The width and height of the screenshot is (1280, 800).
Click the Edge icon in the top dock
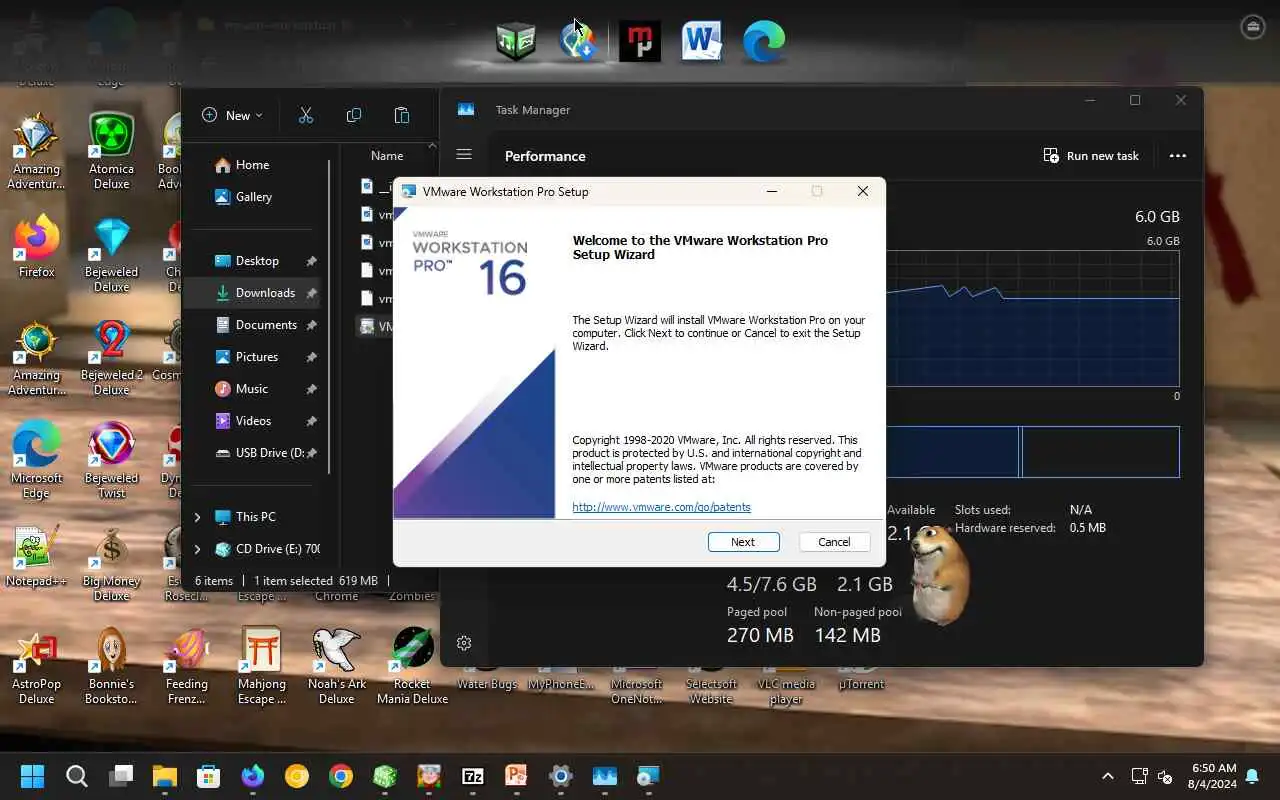point(764,41)
